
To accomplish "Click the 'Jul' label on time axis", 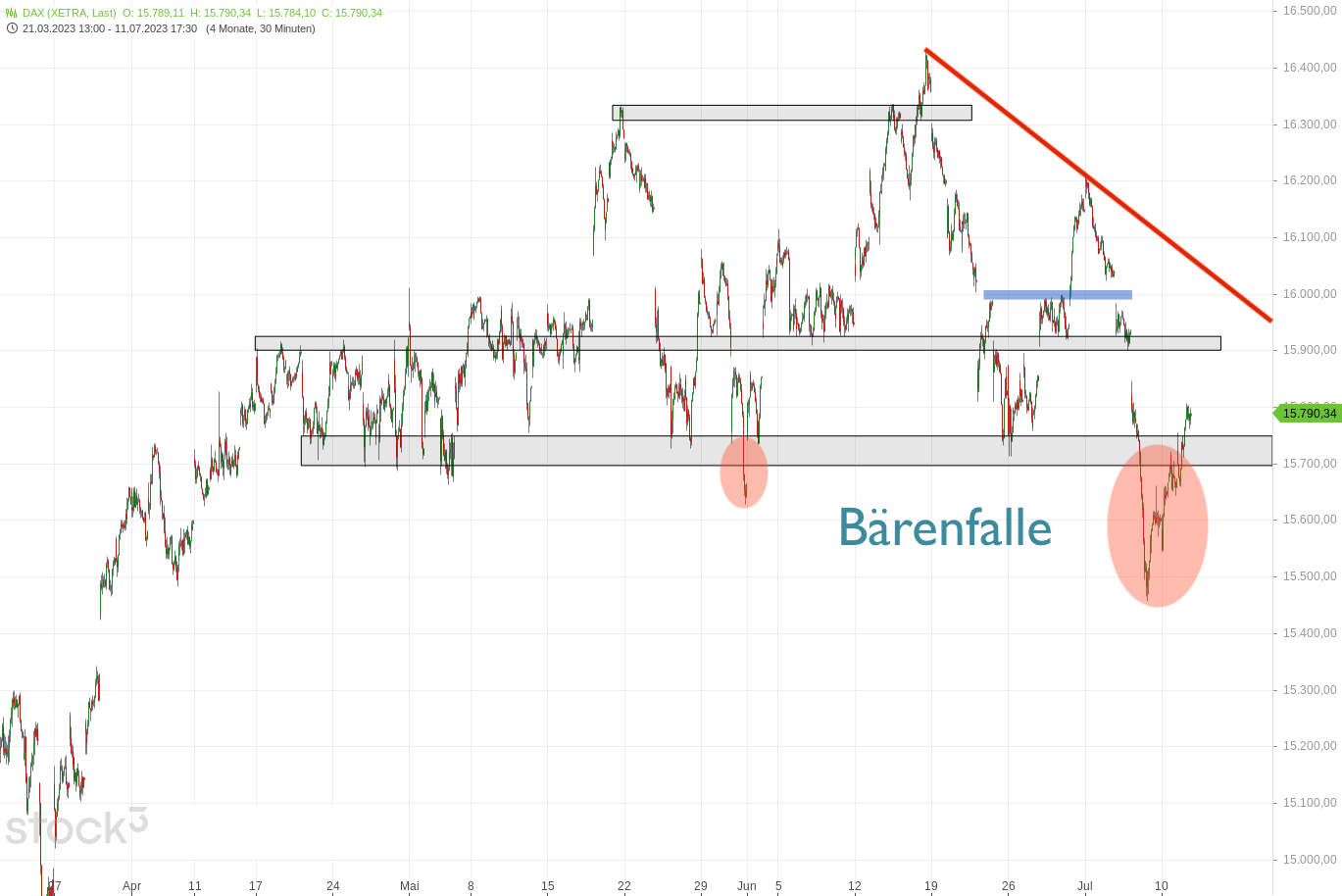I will tap(1084, 886).
